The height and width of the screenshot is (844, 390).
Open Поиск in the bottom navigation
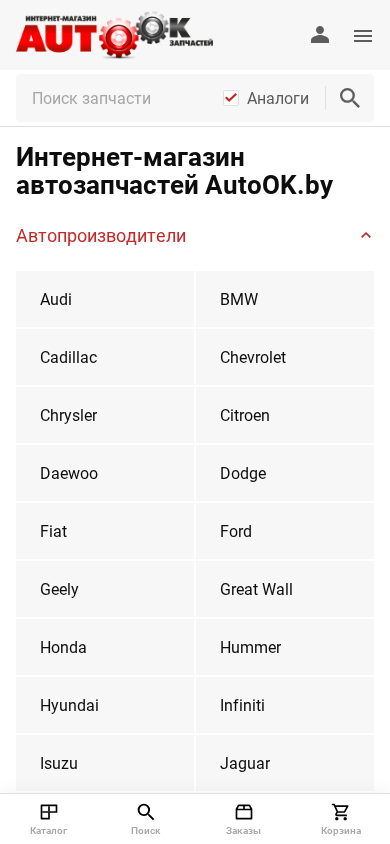click(x=146, y=819)
